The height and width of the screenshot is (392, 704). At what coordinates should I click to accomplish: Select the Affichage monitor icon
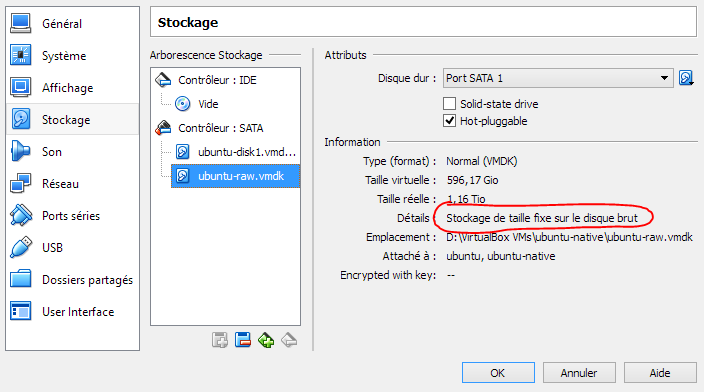point(21,87)
